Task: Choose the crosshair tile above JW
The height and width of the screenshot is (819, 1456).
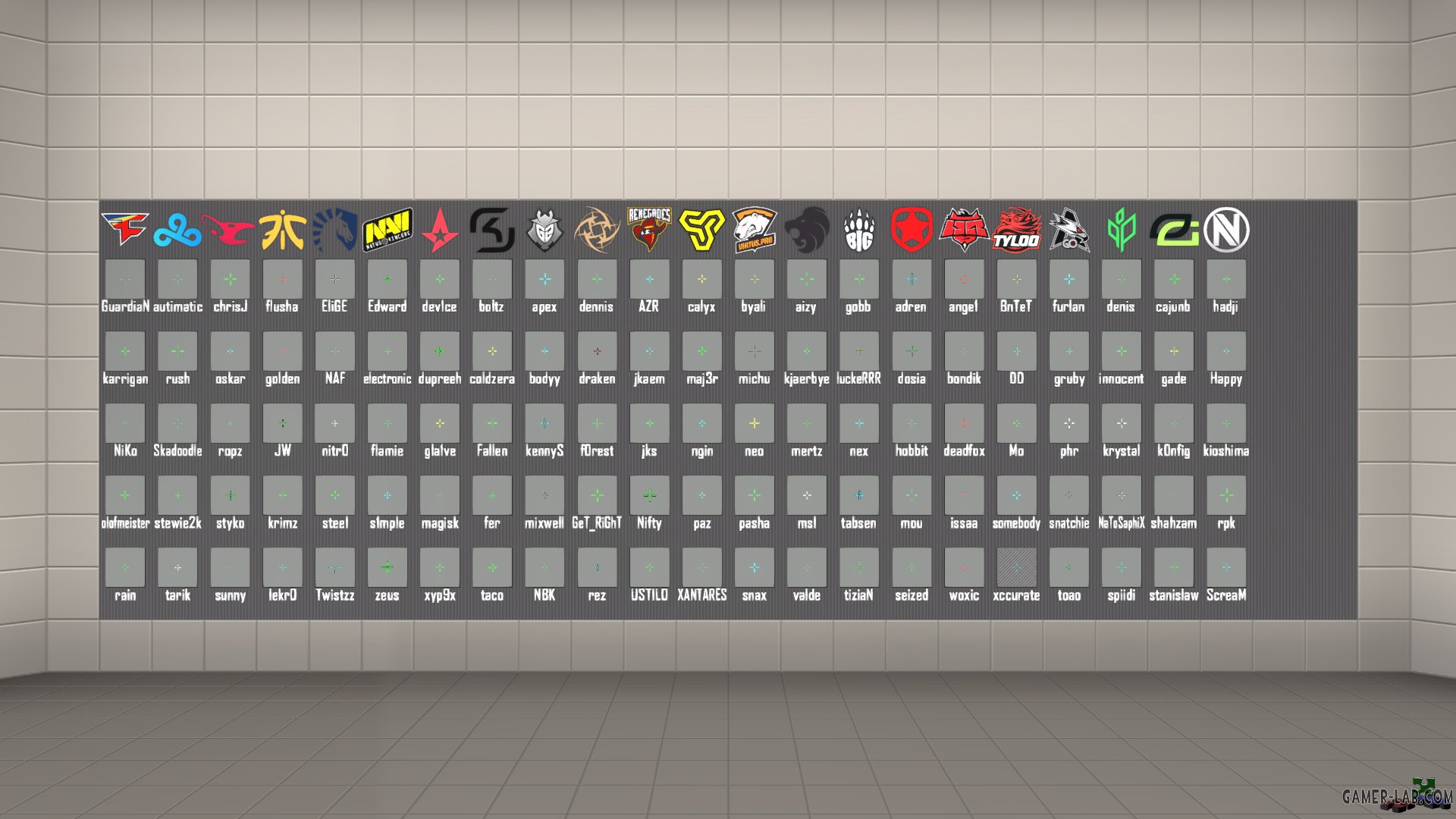Action: 282,423
